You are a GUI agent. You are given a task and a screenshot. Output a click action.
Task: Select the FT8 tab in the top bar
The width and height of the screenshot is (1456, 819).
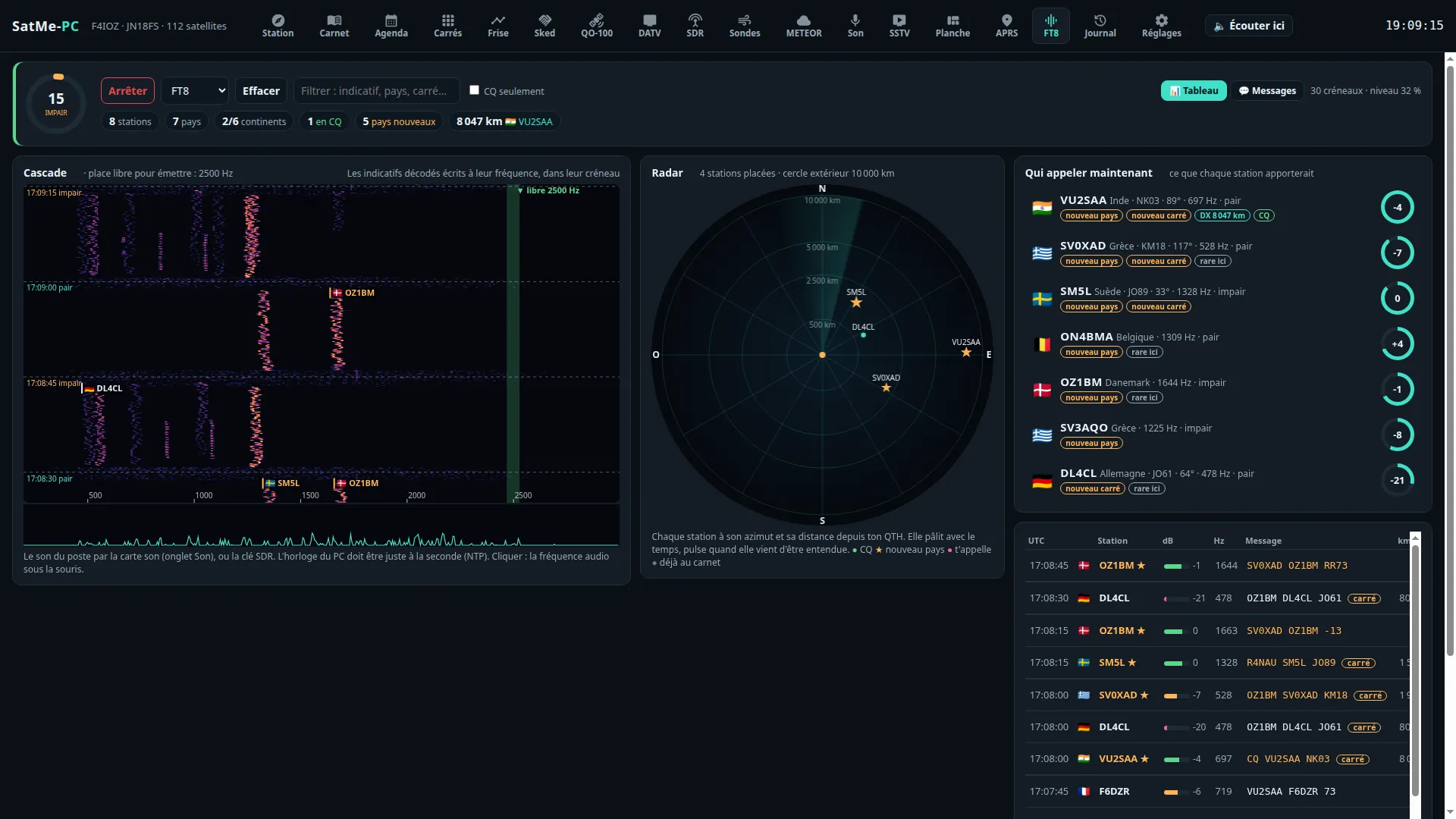[x=1051, y=26]
